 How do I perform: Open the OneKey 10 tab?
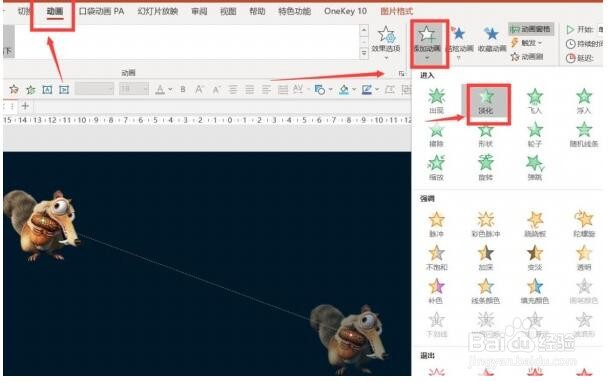point(345,11)
